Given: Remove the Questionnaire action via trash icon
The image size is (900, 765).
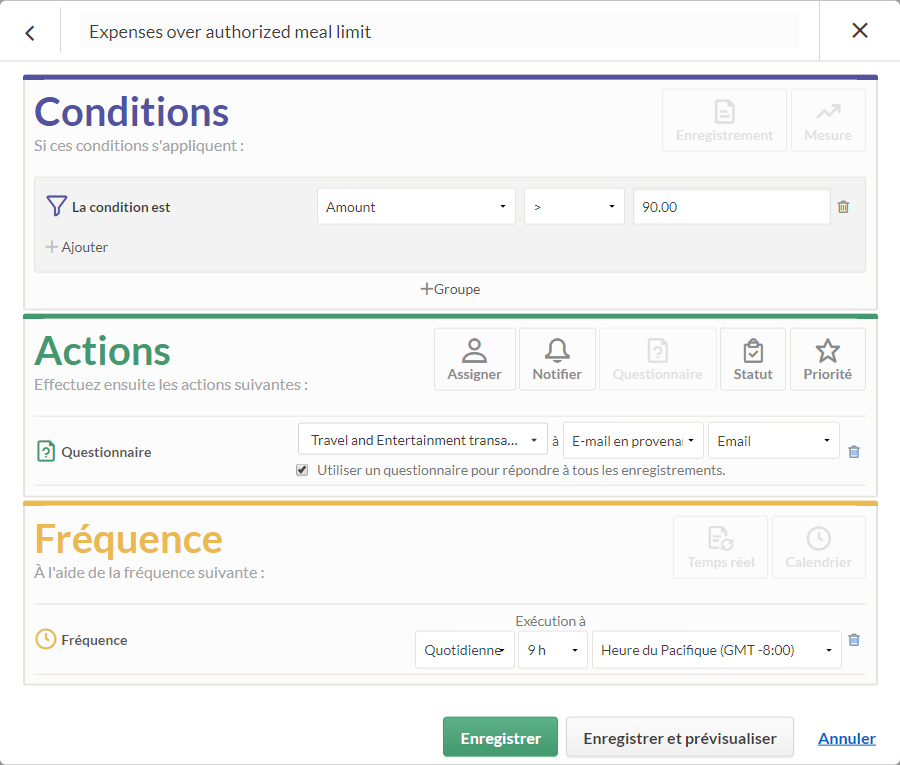Looking at the screenshot, I should (x=854, y=452).
